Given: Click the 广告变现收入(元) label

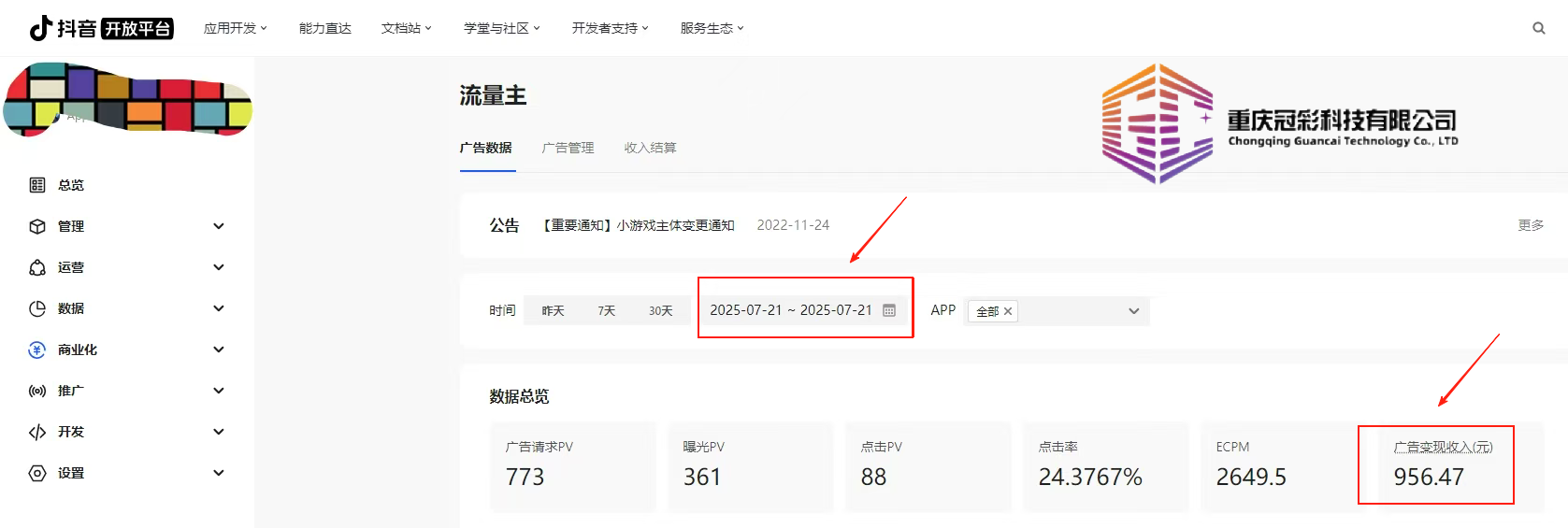Looking at the screenshot, I should coord(1444,447).
